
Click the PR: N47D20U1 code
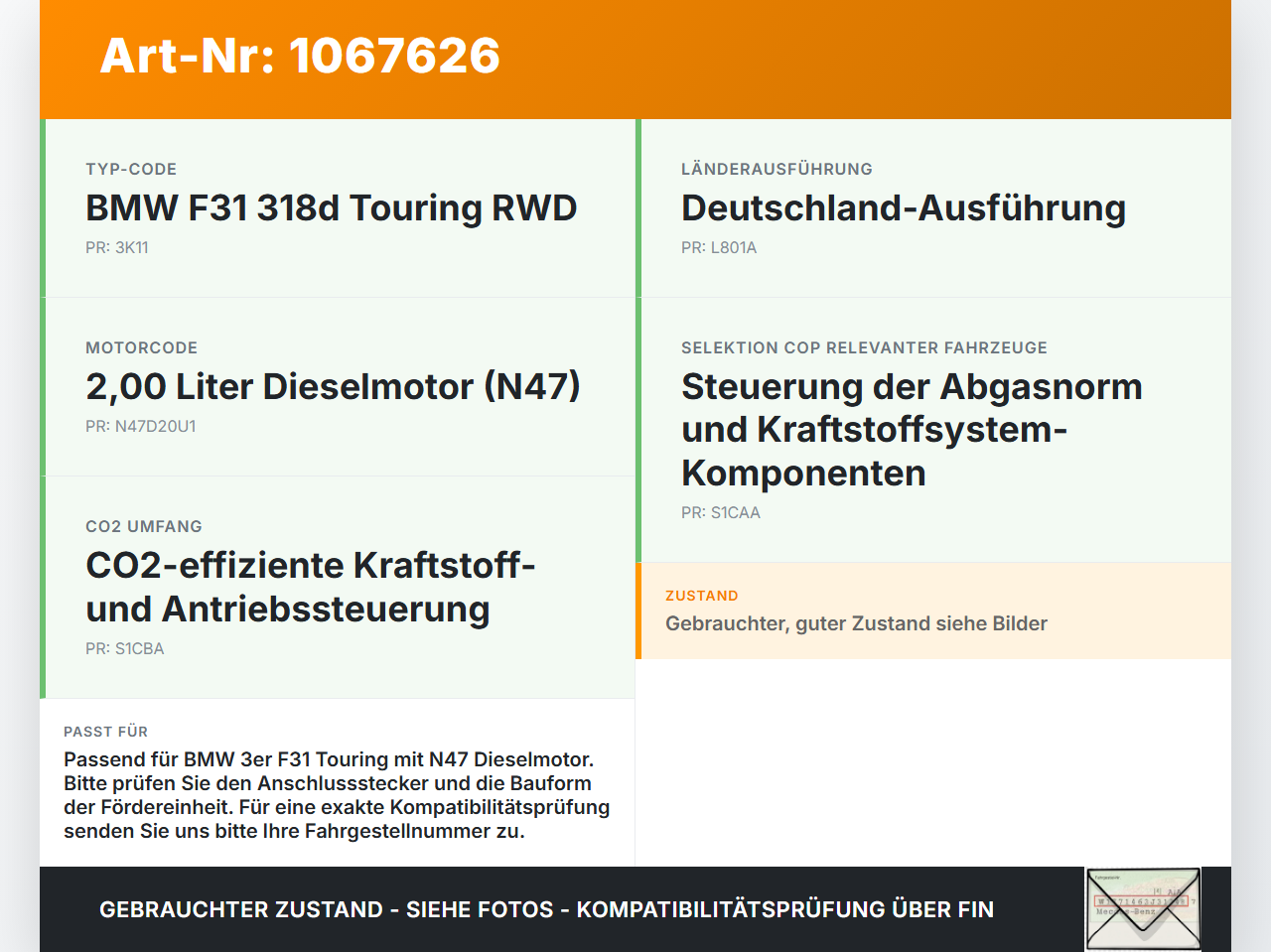point(141,426)
